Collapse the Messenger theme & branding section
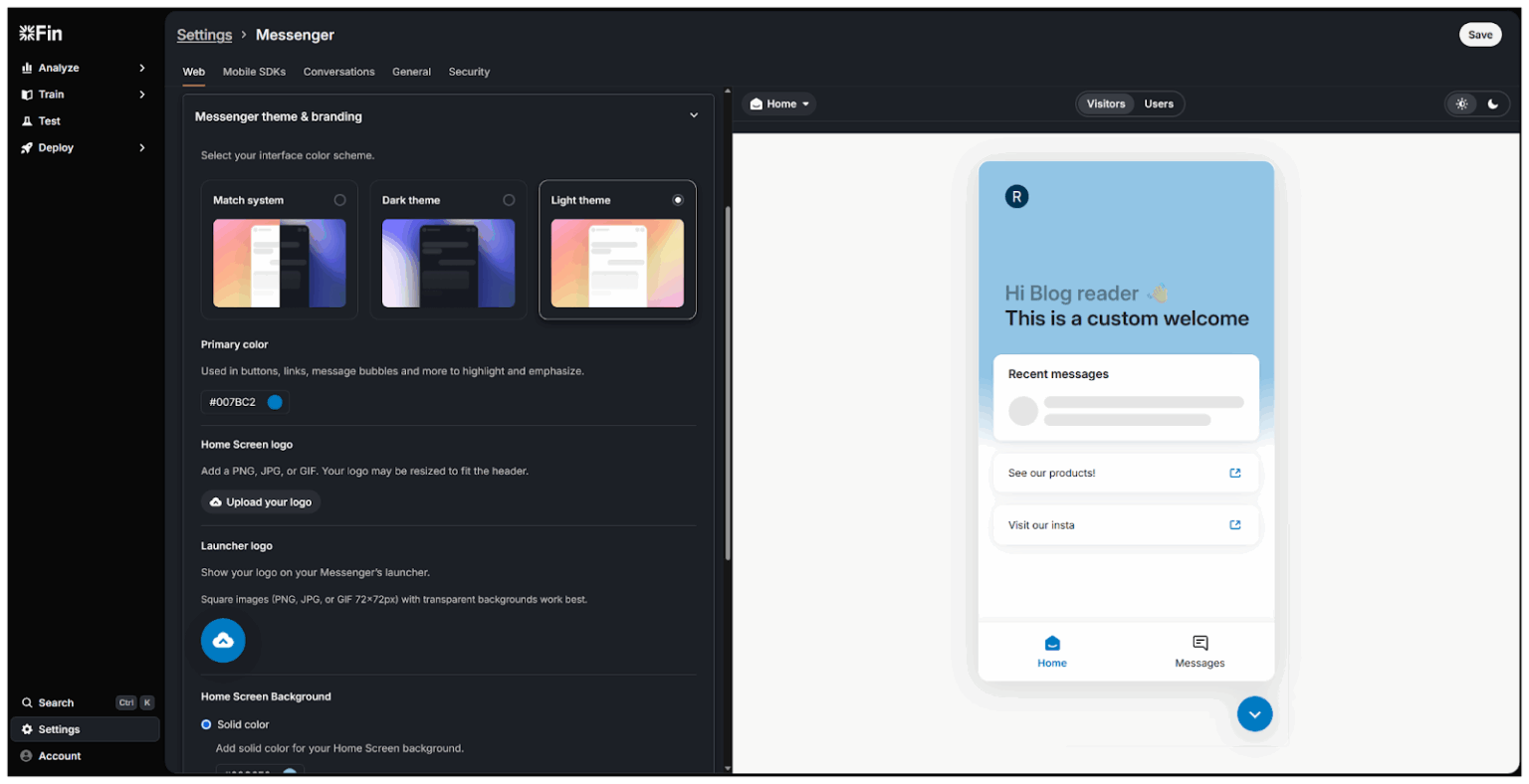1529x784 pixels. pos(694,114)
